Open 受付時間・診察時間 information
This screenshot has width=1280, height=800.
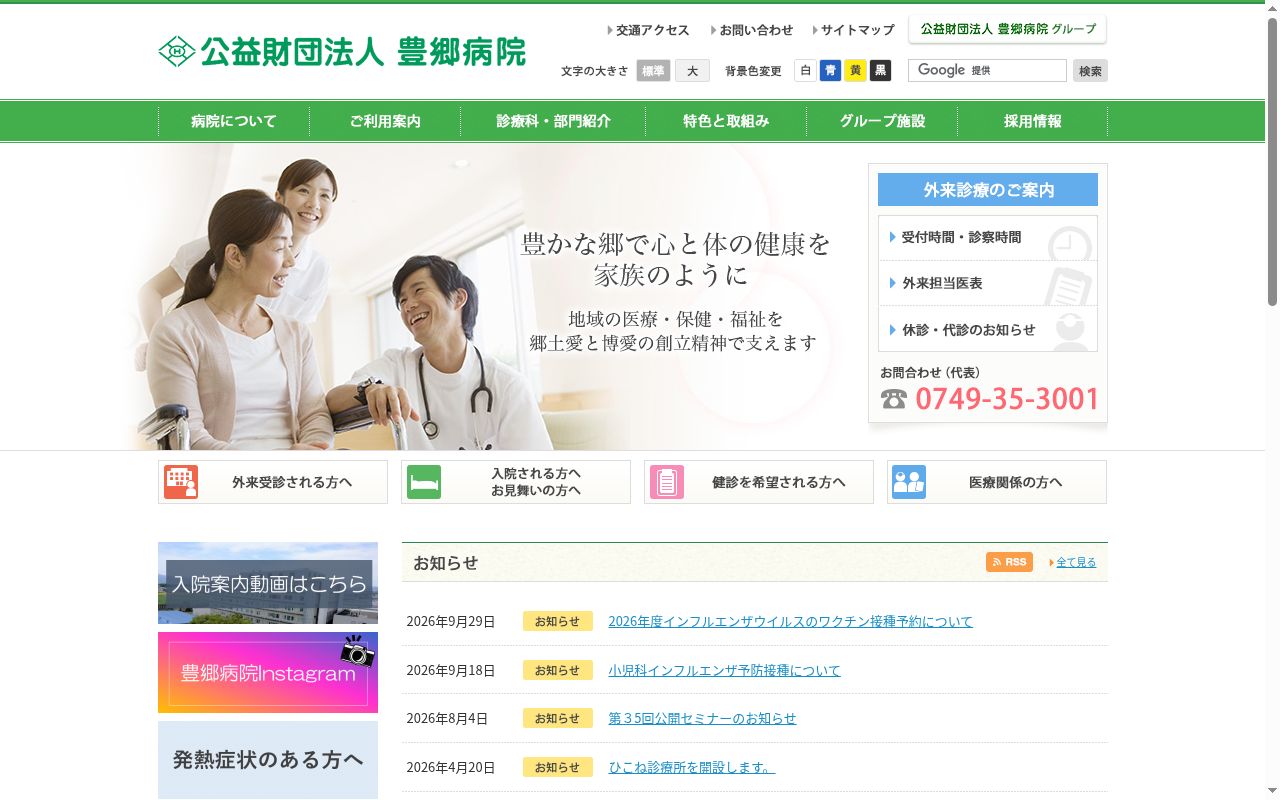988,238
